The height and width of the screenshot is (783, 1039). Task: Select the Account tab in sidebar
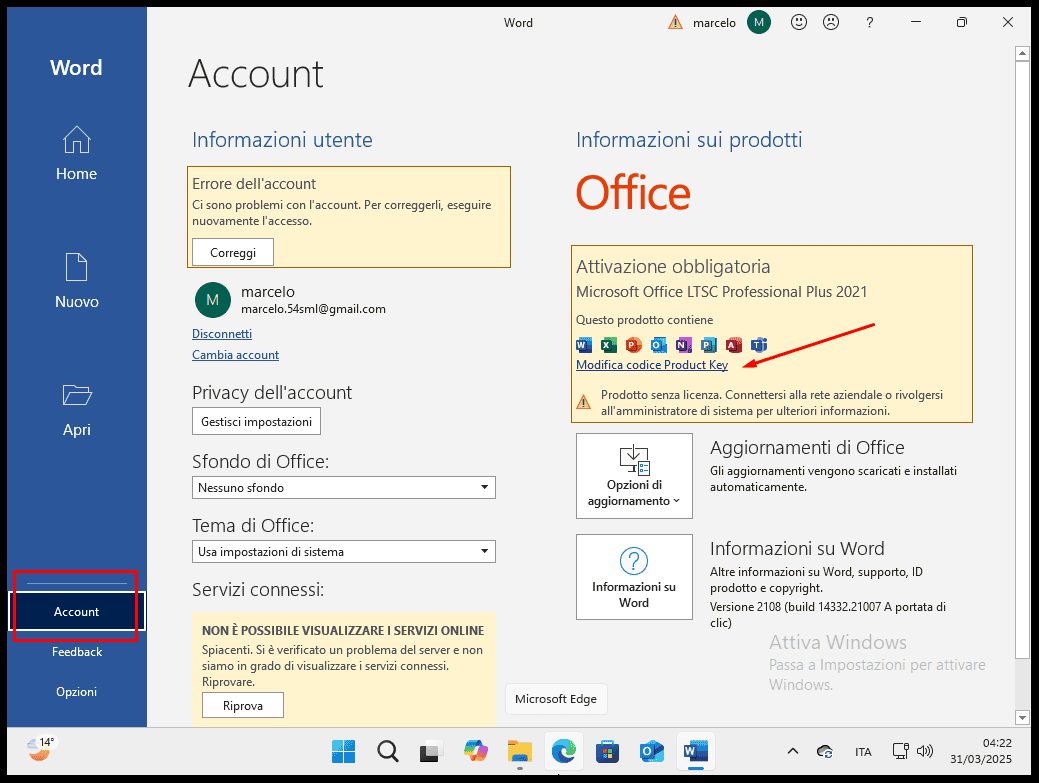click(77, 611)
